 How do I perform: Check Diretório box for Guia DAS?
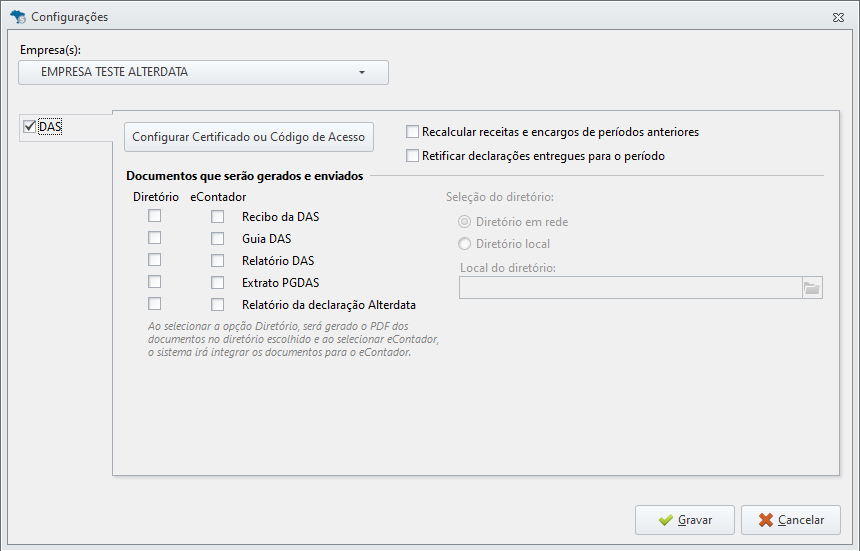tap(155, 237)
